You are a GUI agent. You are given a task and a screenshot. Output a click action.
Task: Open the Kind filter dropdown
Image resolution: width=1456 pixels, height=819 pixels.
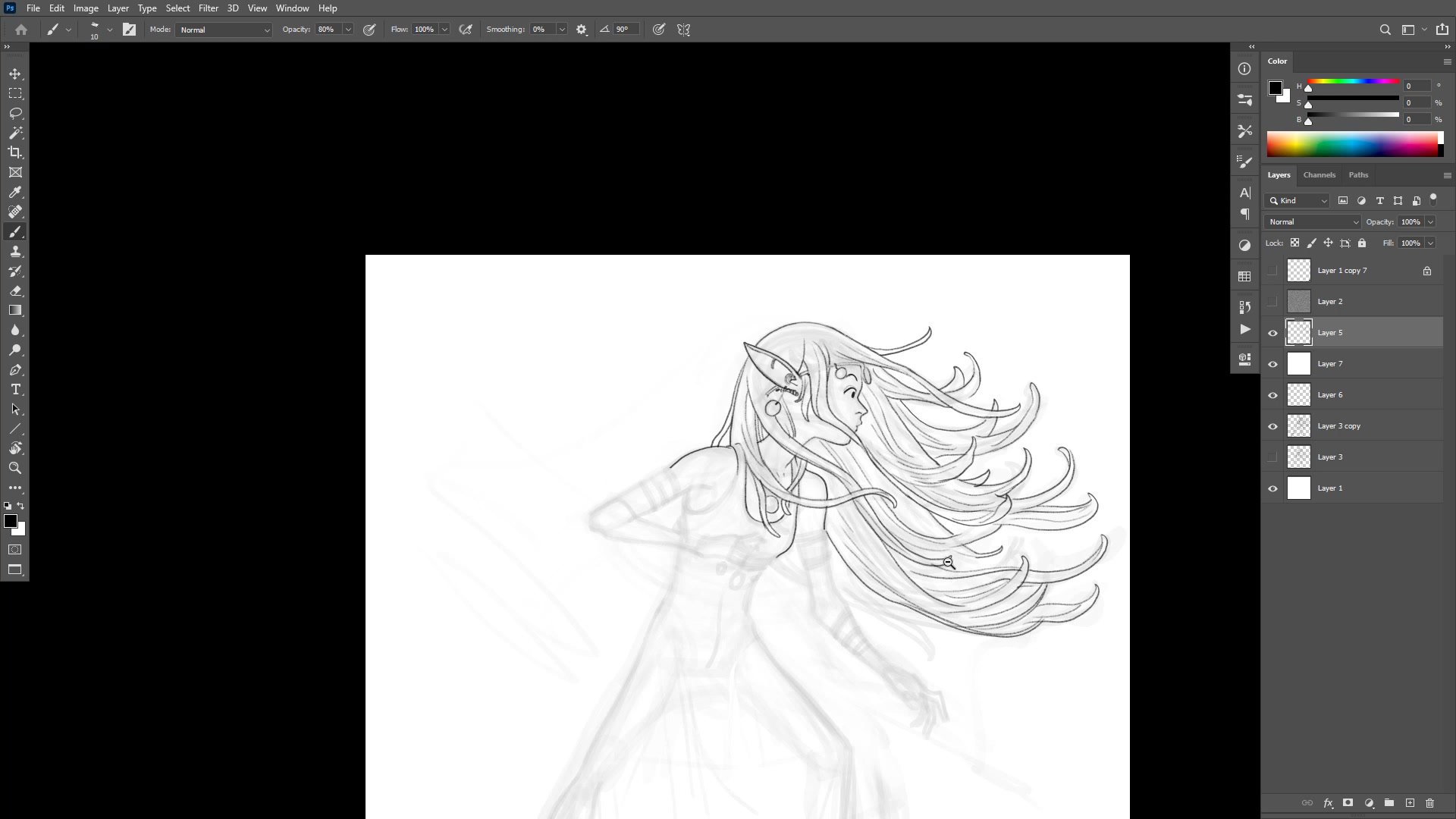(x=1298, y=201)
